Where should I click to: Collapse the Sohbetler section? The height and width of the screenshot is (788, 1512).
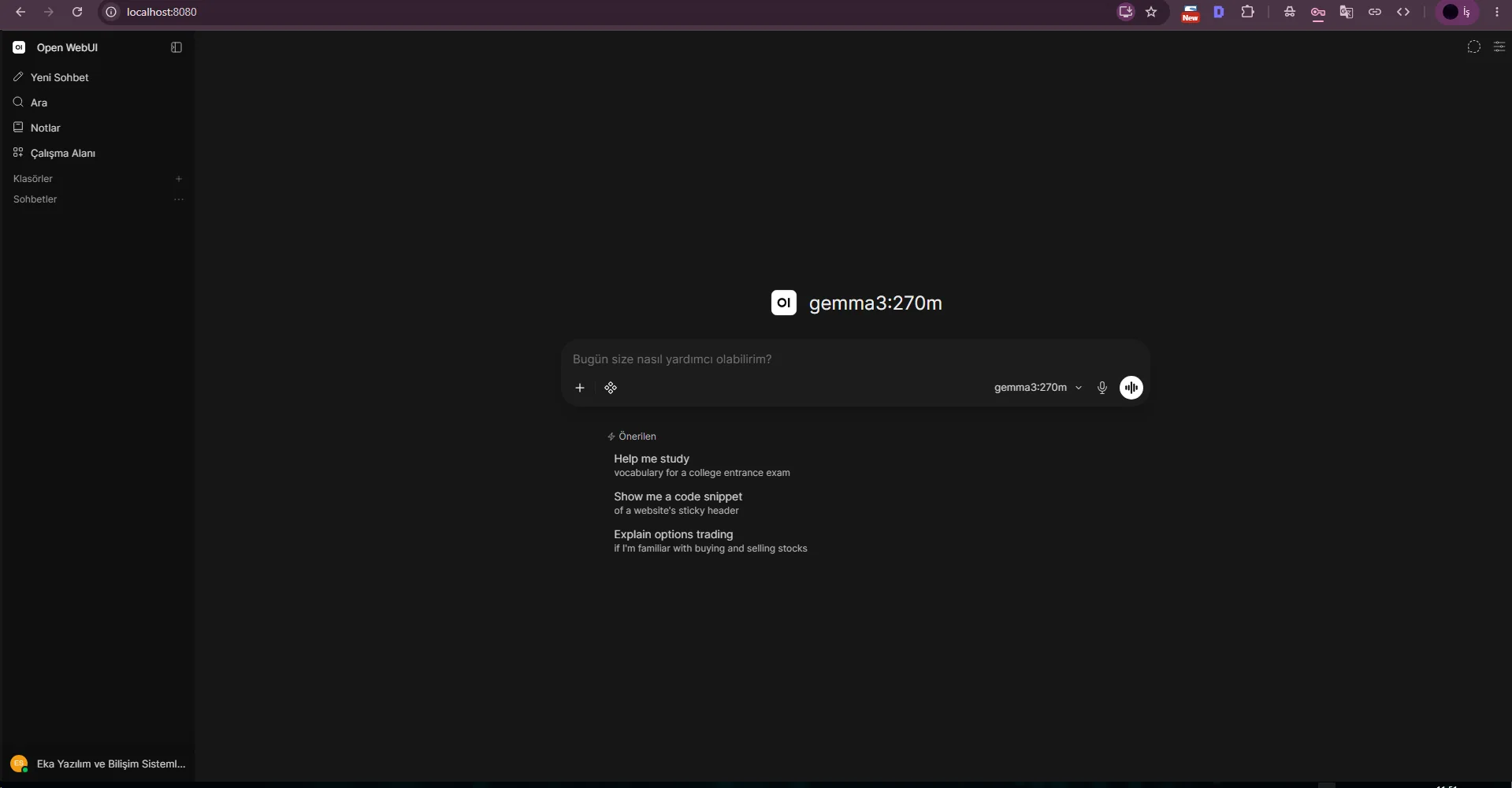pyautogui.click(x=35, y=199)
